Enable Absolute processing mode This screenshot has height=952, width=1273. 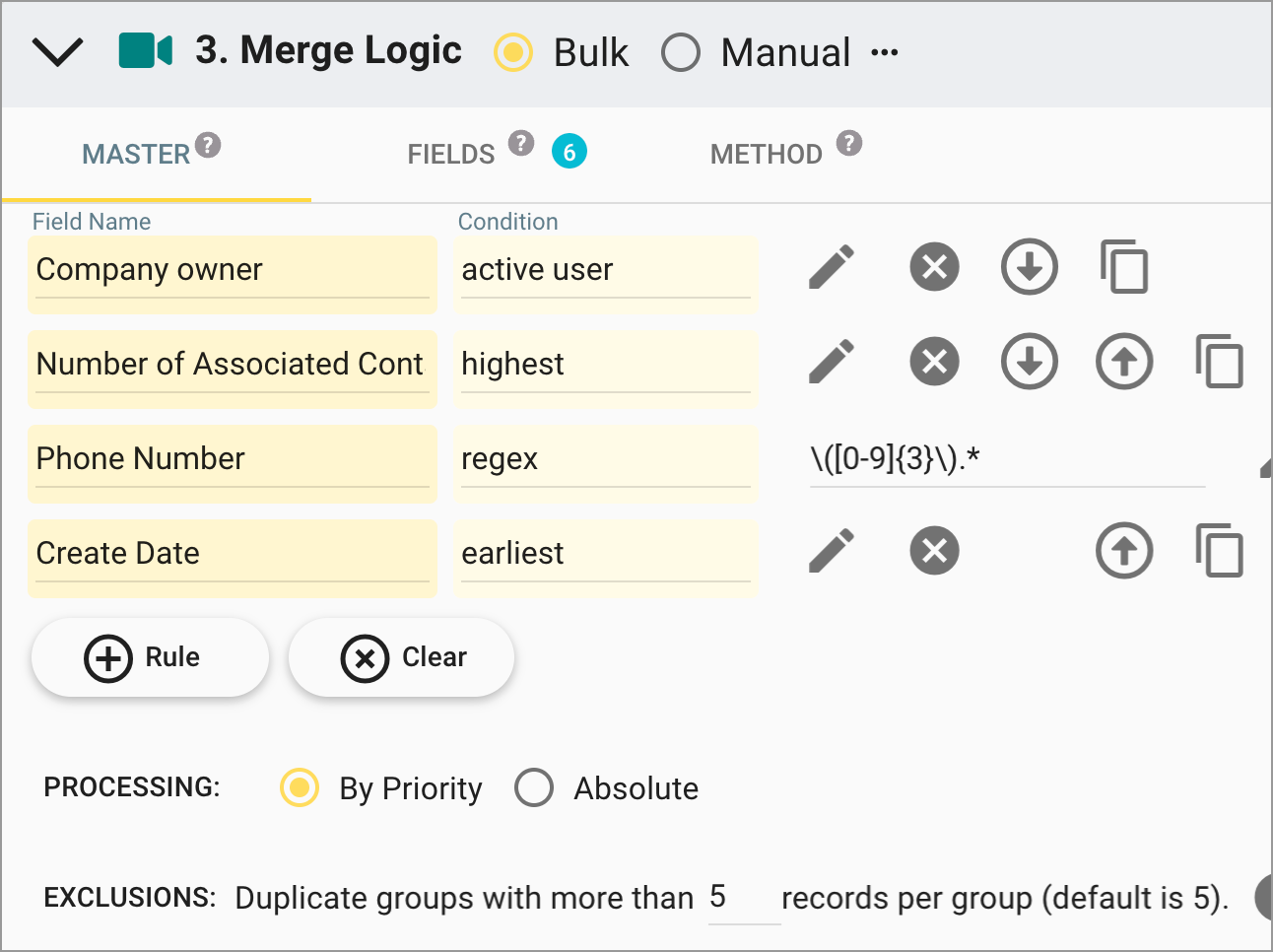(534, 787)
